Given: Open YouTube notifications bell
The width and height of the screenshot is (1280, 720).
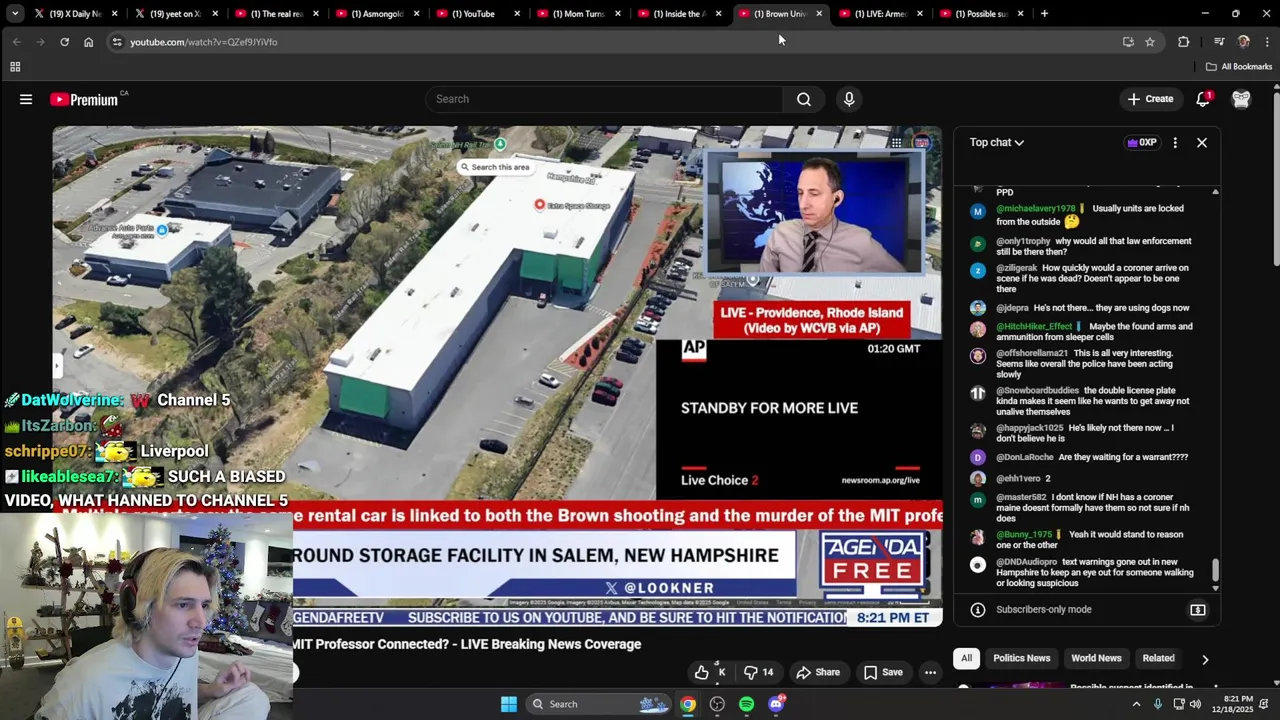Looking at the screenshot, I should 1203,99.
